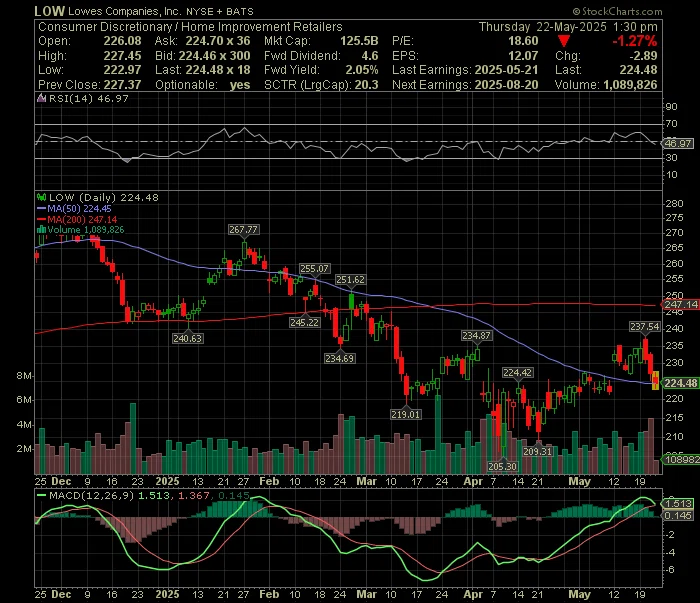
Task: Click the -1.27% percent change value
Action: [x=634, y=42]
